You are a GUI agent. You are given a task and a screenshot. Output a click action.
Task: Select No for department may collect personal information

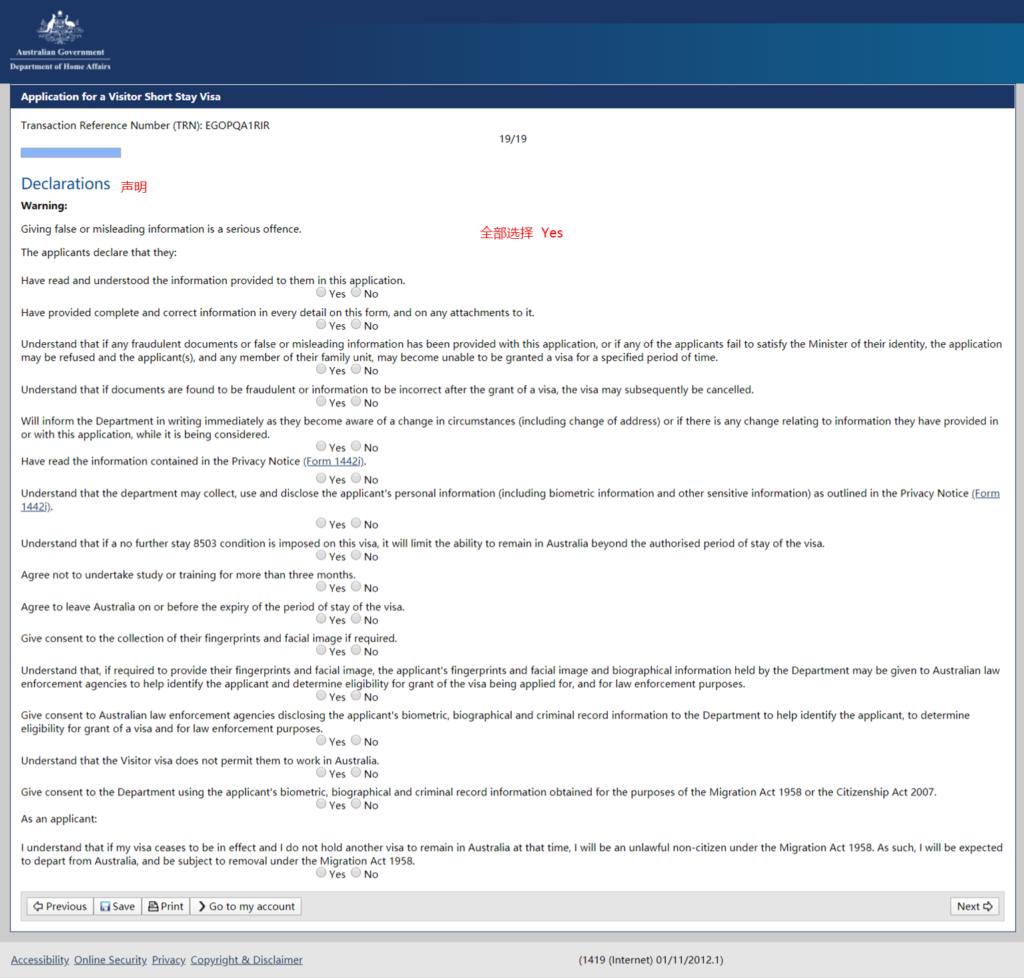pos(356,522)
